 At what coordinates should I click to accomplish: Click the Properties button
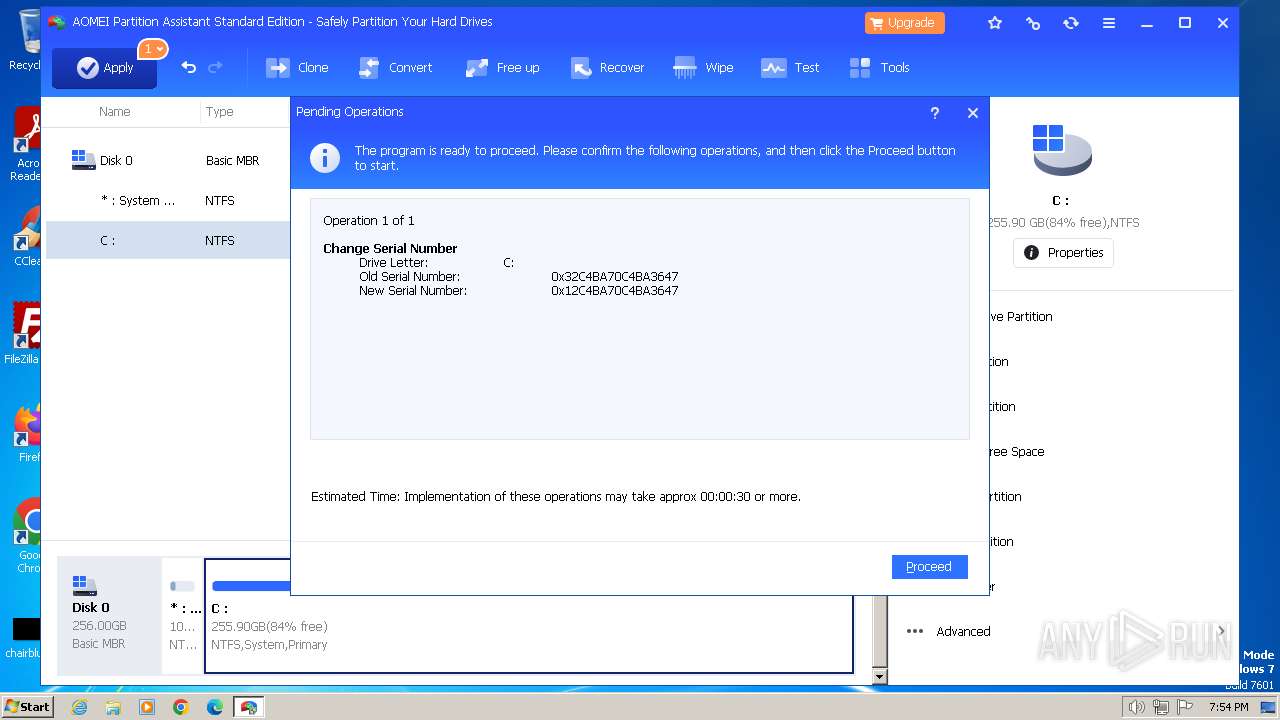(x=1063, y=253)
